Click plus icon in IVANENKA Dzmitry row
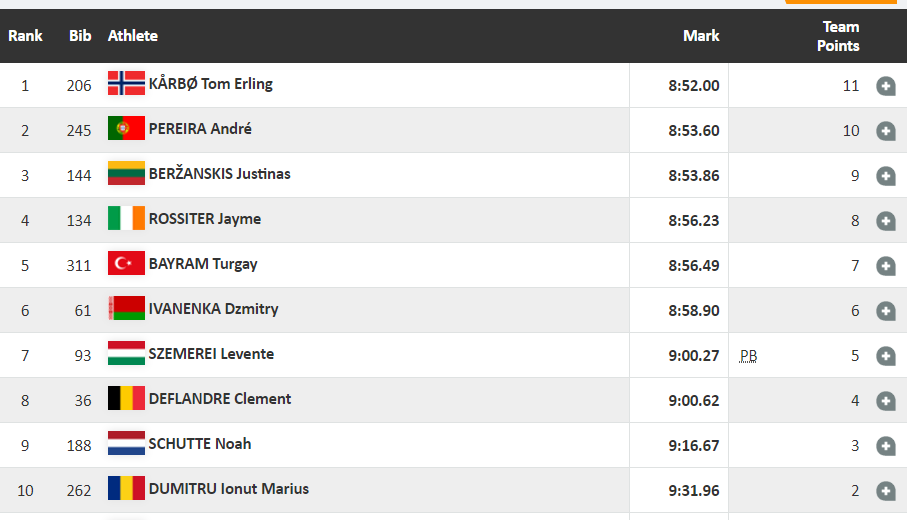The image size is (913, 520). (x=886, y=311)
